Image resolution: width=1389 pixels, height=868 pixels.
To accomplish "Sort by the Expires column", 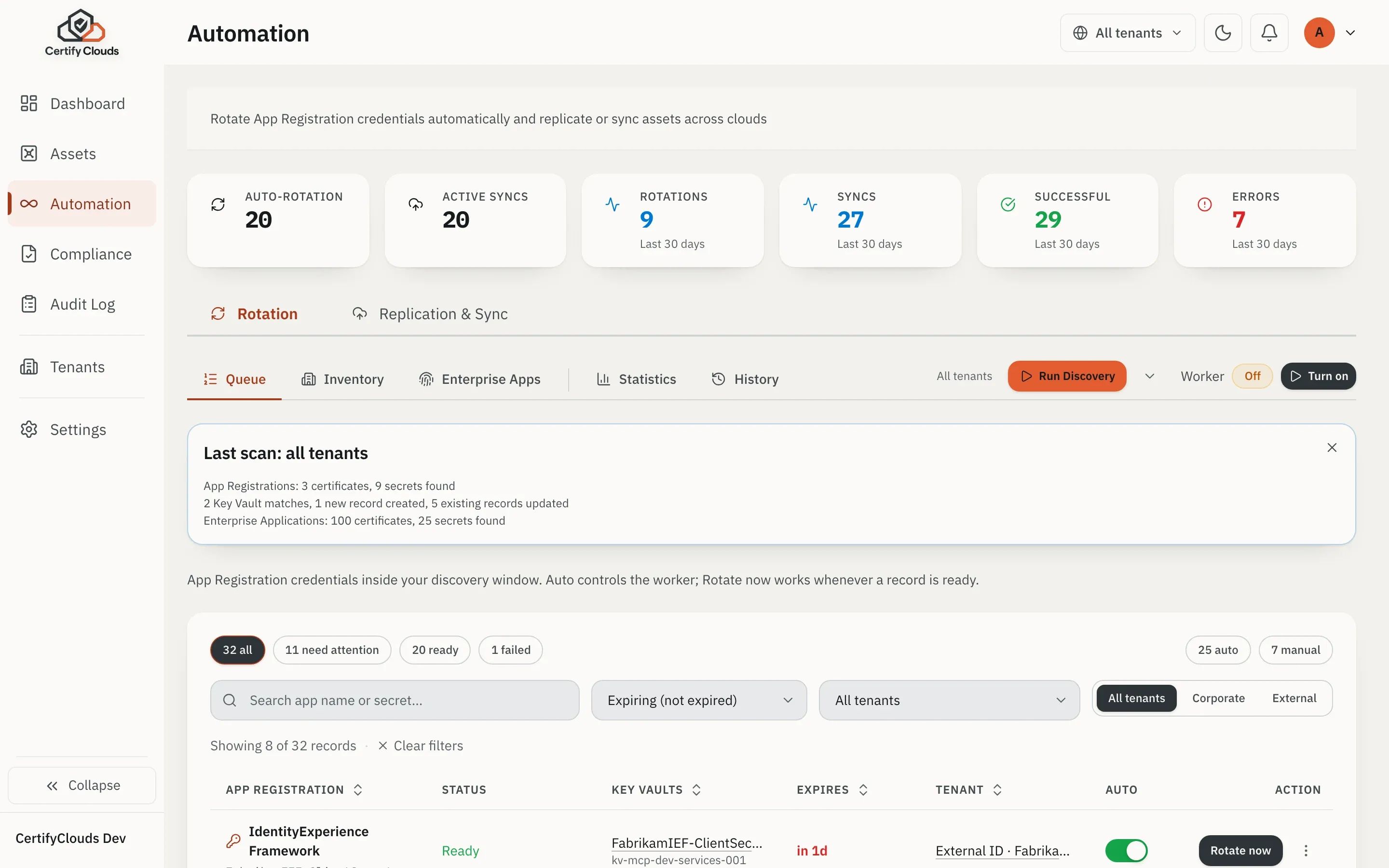I will 832,790.
